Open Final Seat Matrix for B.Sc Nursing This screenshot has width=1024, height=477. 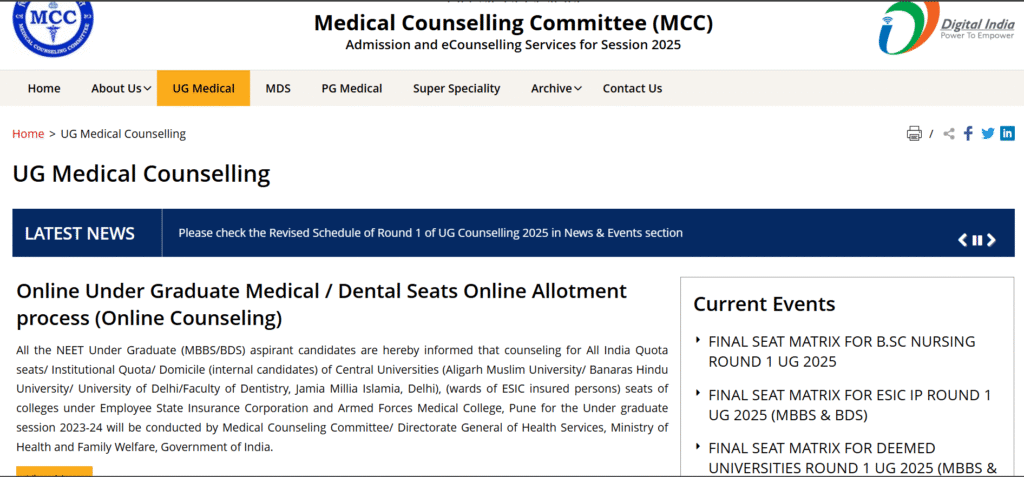tap(841, 351)
